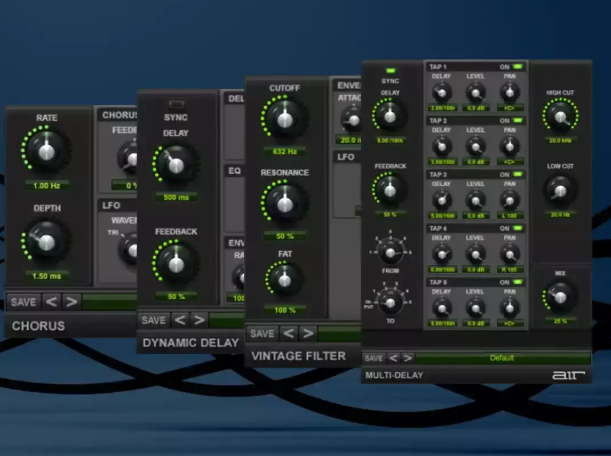Click the Vintage Filter Cutoff knob
This screenshot has height=456, width=611.
click(284, 120)
